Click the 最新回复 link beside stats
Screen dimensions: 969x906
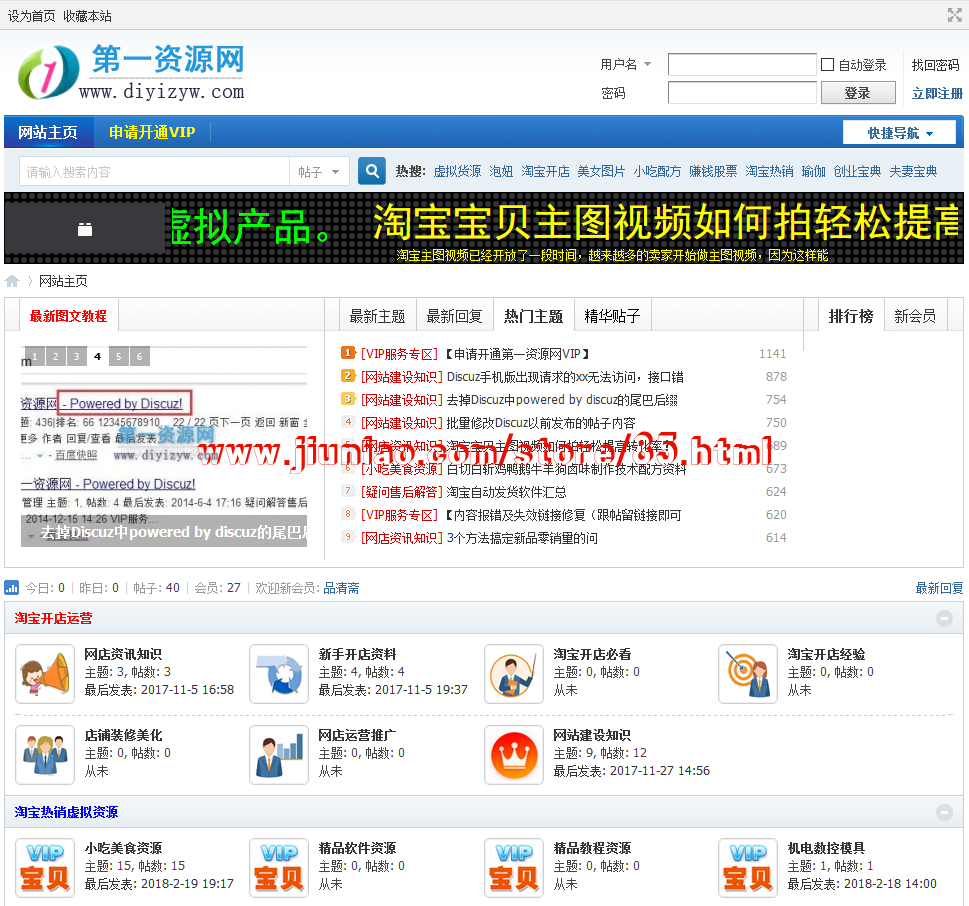click(939, 588)
